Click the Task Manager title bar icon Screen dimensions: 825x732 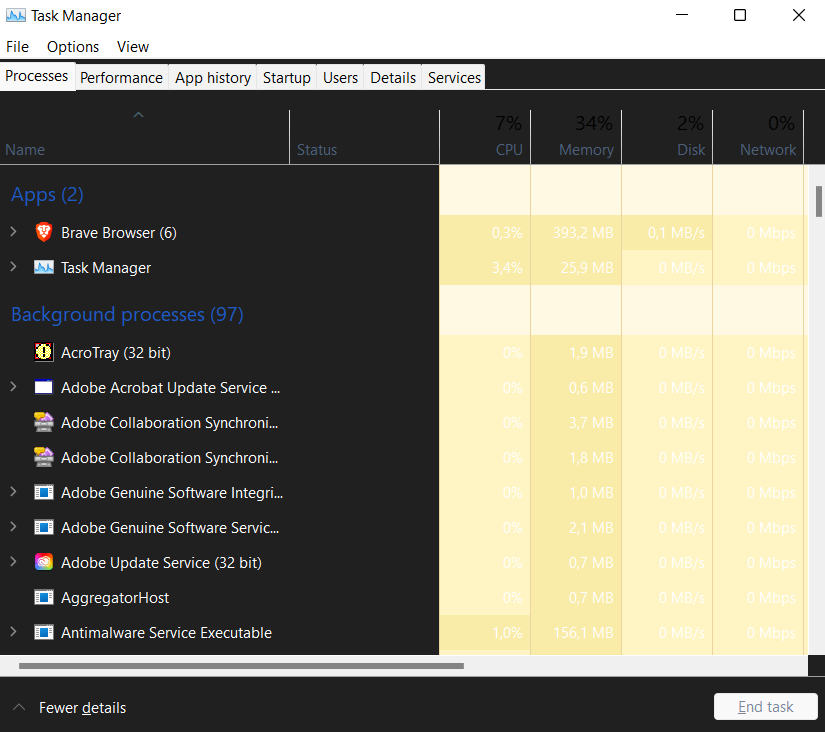pos(16,16)
